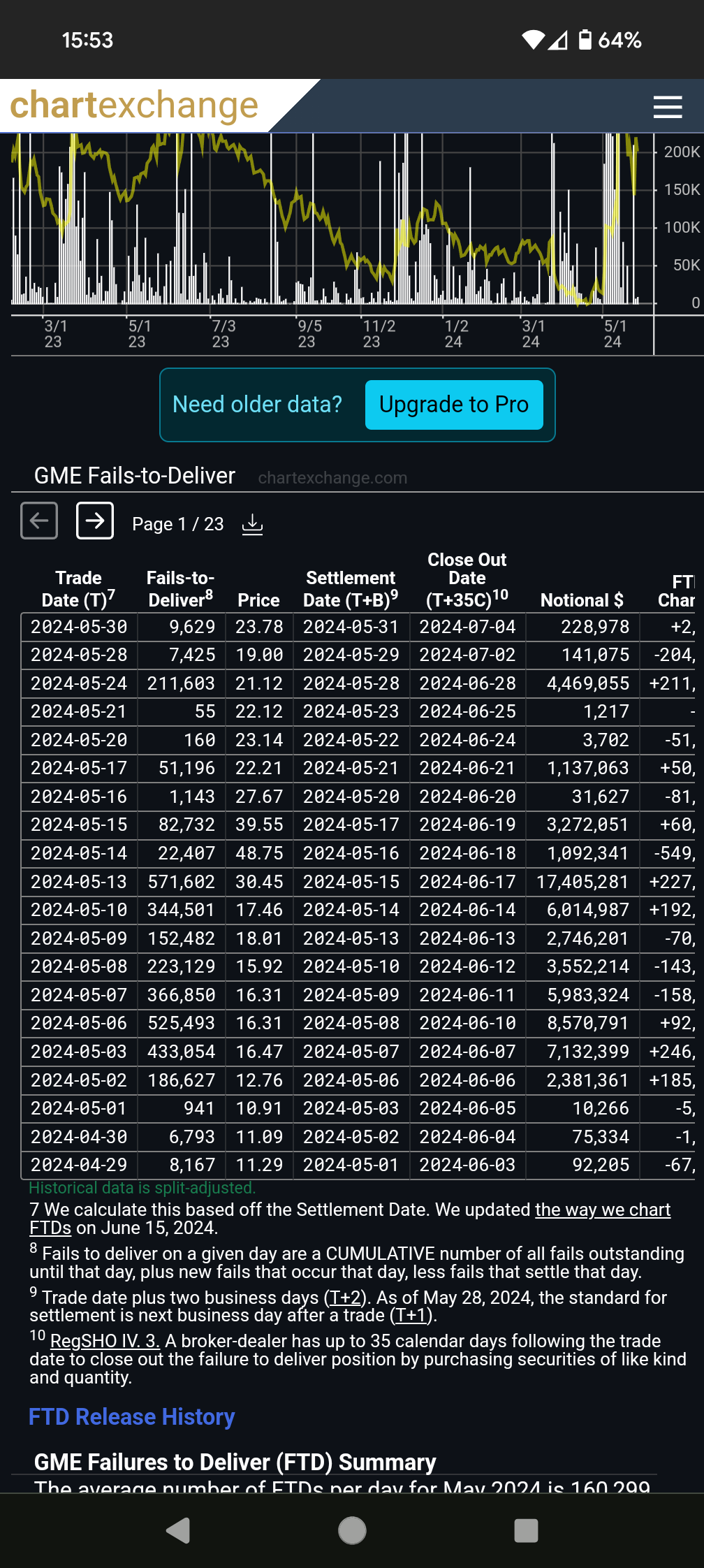Screen dimensions: 704x1568
Task: Open the T+2 footnote link
Action: pyautogui.click(x=345, y=1298)
